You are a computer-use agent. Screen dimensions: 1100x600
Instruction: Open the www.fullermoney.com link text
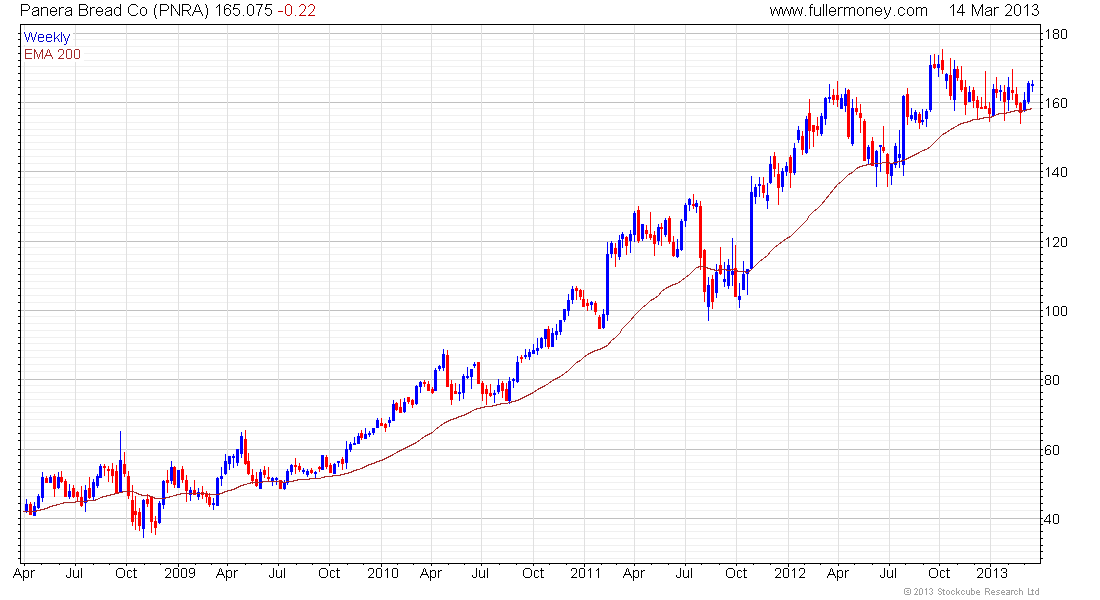(848, 11)
